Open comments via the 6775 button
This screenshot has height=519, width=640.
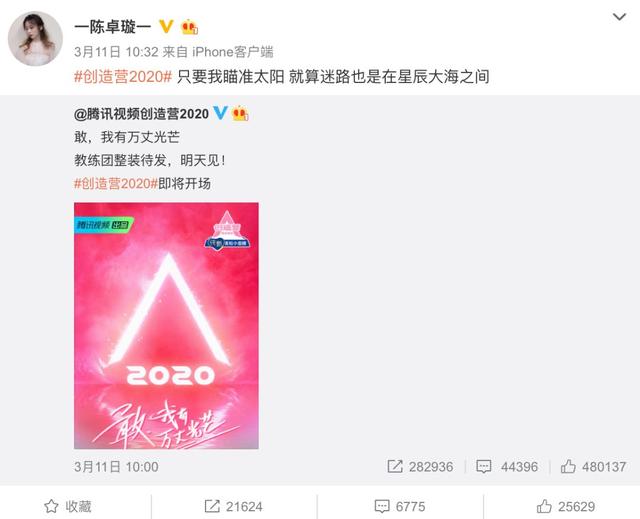tap(400, 506)
